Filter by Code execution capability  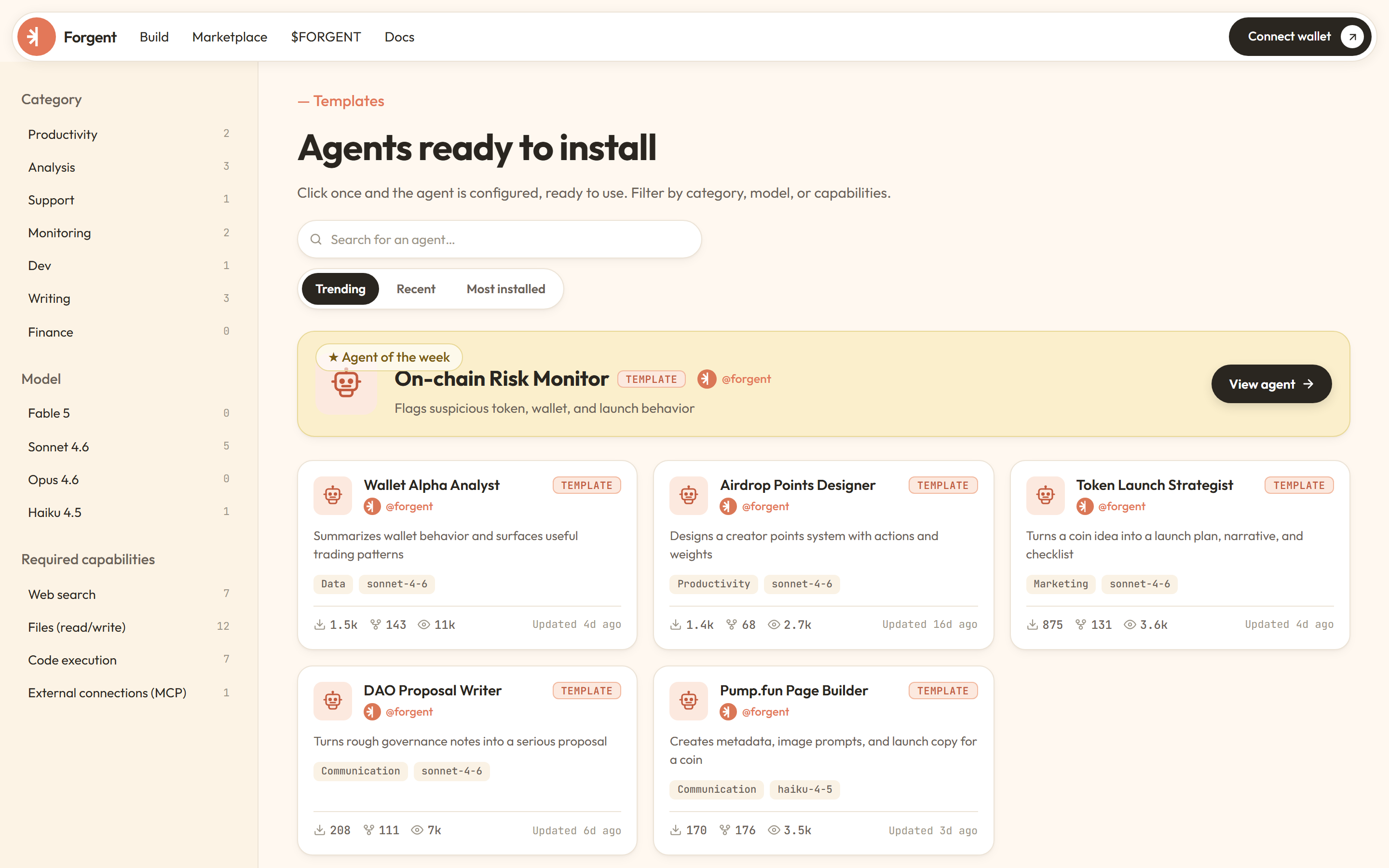(x=129, y=660)
